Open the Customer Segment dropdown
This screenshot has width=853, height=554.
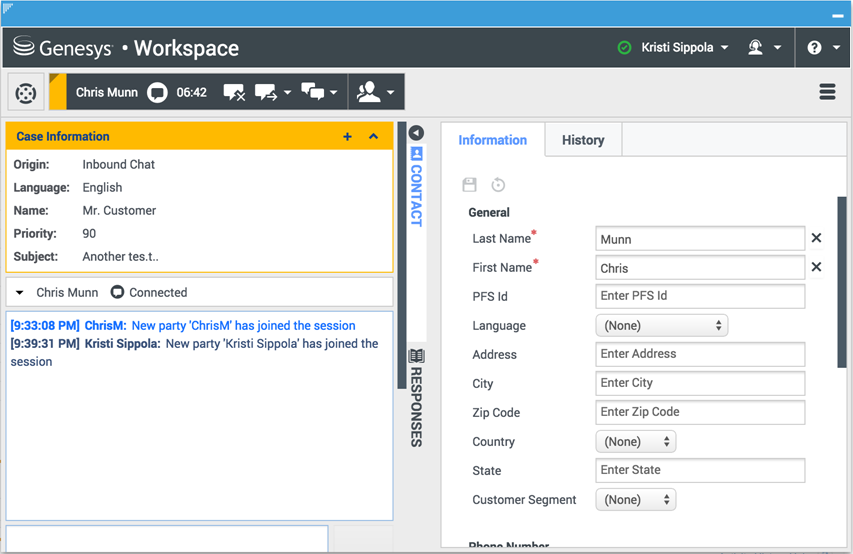click(635, 499)
